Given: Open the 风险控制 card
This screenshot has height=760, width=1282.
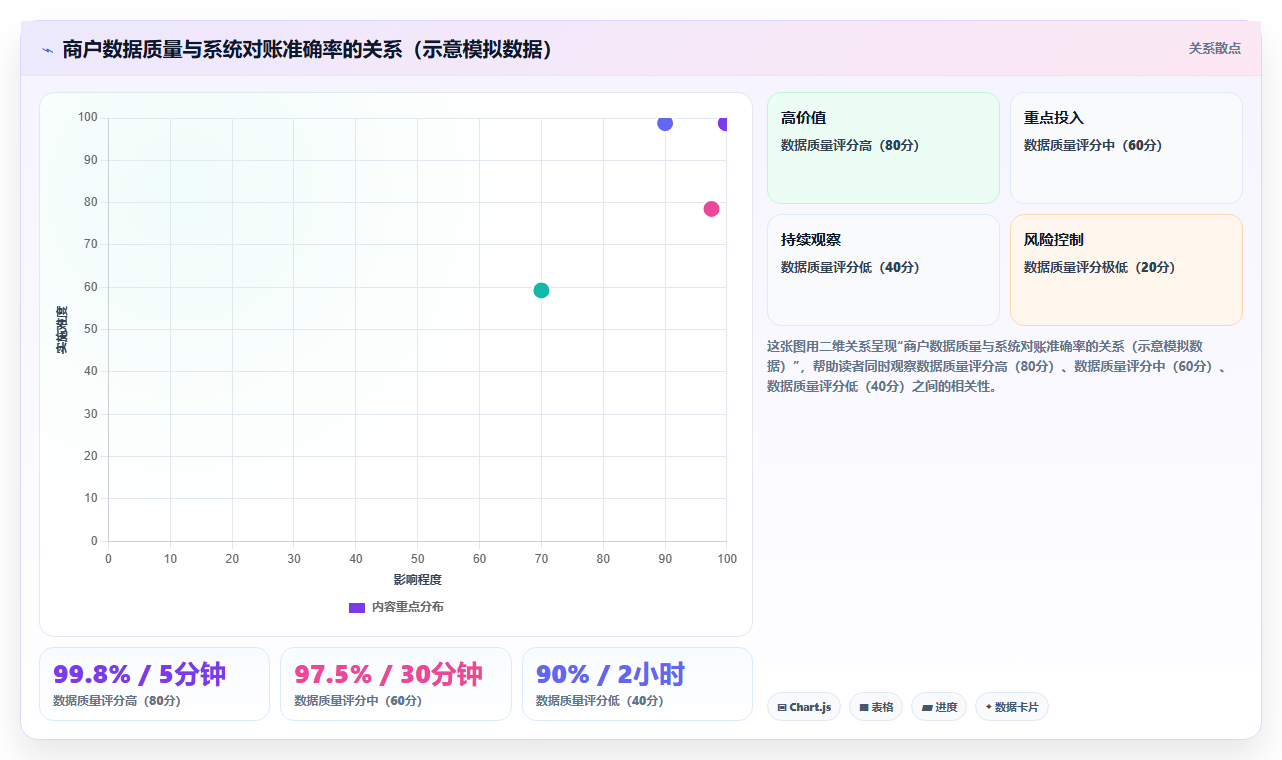Looking at the screenshot, I should (1126, 270).
